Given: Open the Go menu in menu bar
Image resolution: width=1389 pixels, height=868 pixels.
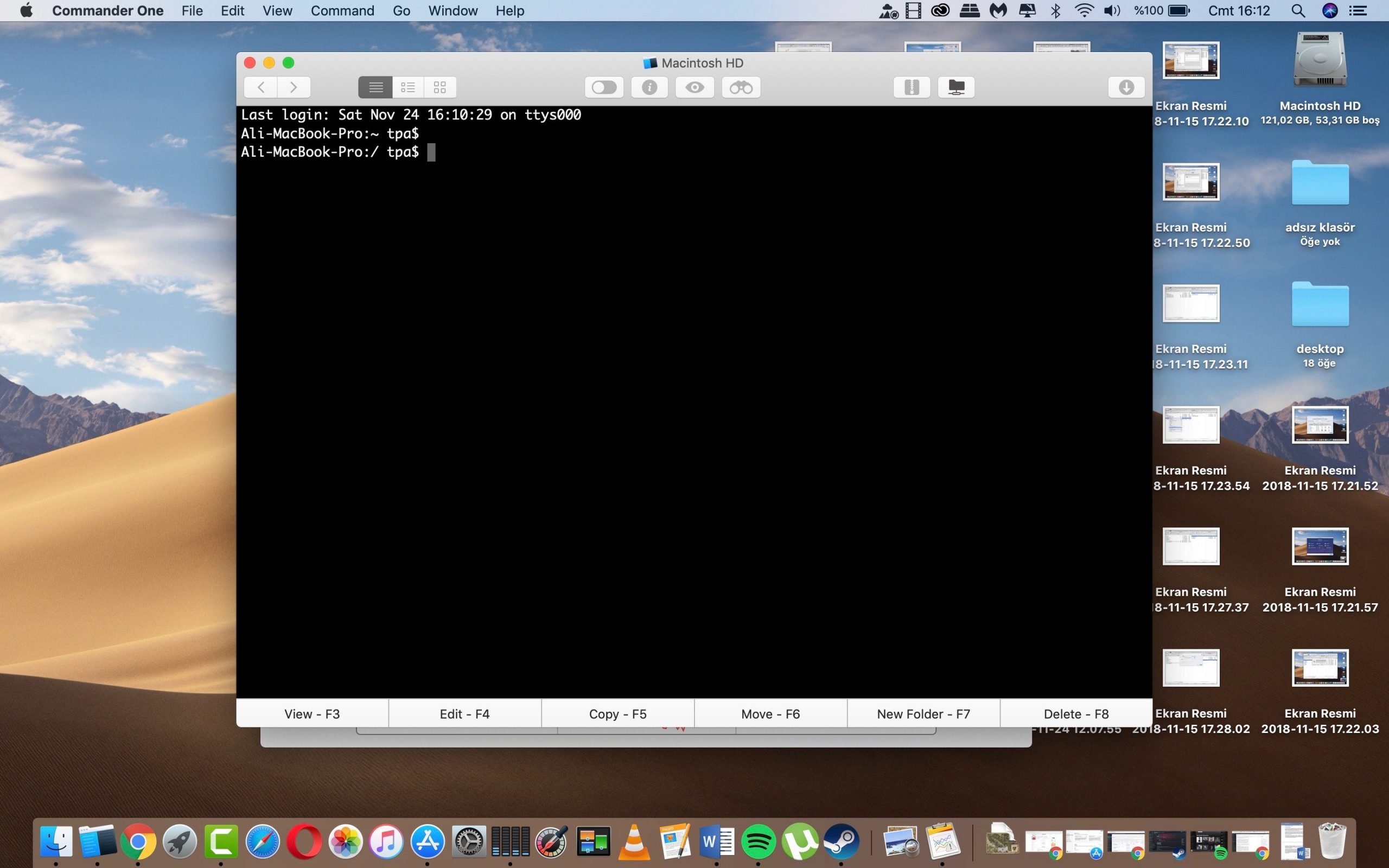Looking at the screenshot, I should point(401,10).
